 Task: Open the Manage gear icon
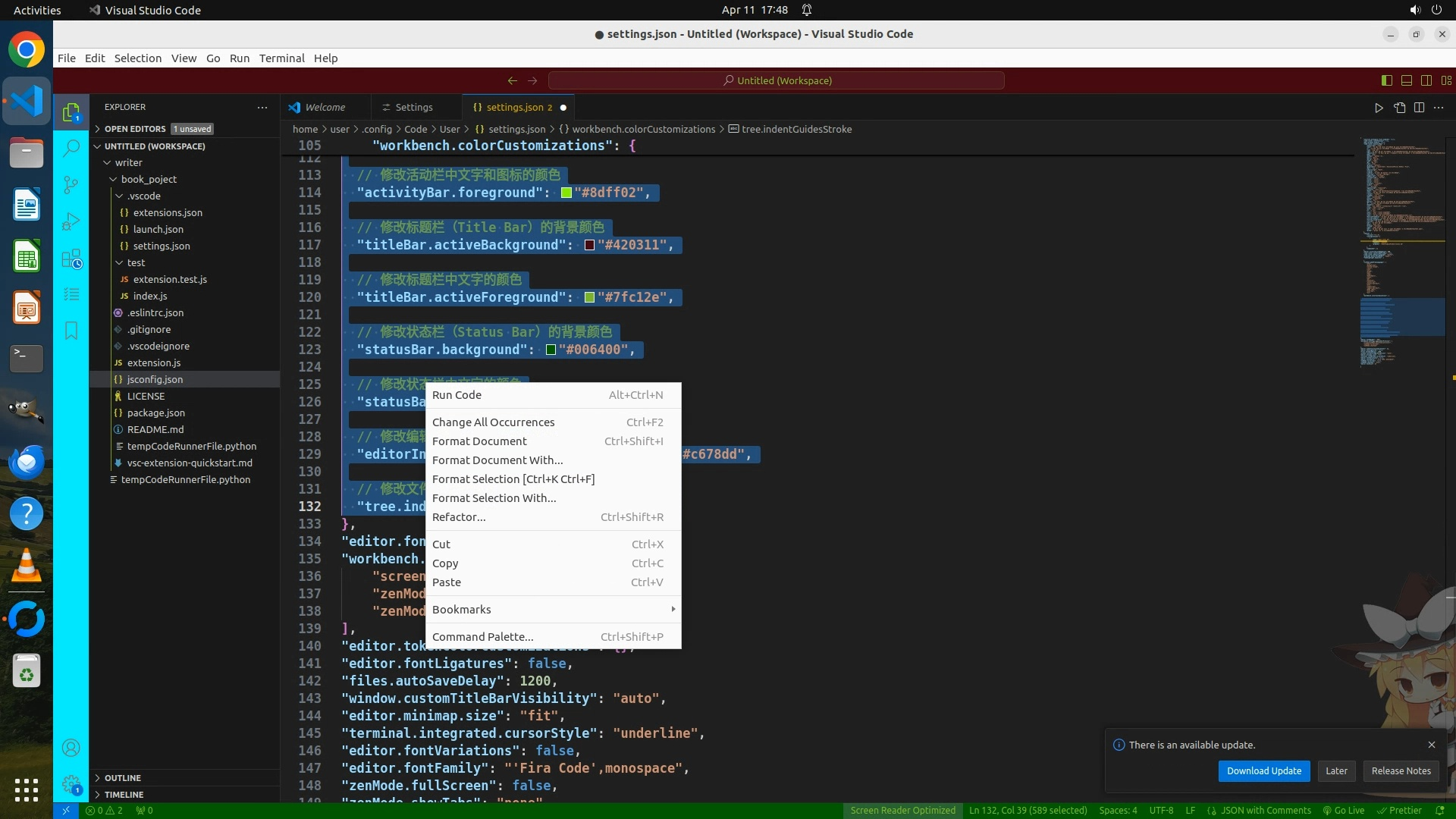71,784
